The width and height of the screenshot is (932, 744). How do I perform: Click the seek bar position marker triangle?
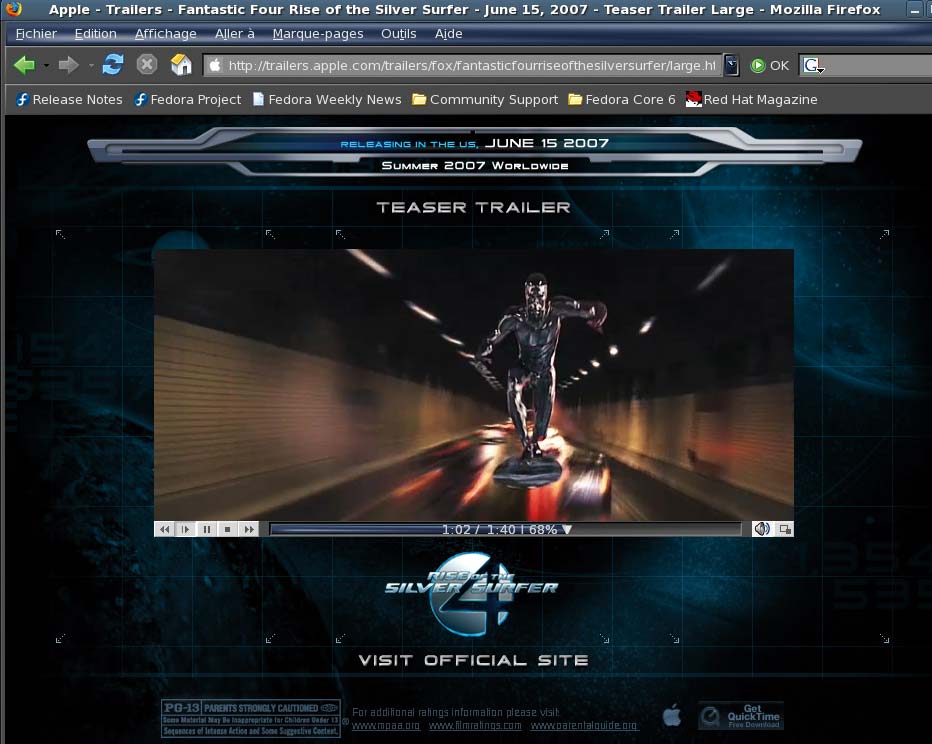point(567,529)
